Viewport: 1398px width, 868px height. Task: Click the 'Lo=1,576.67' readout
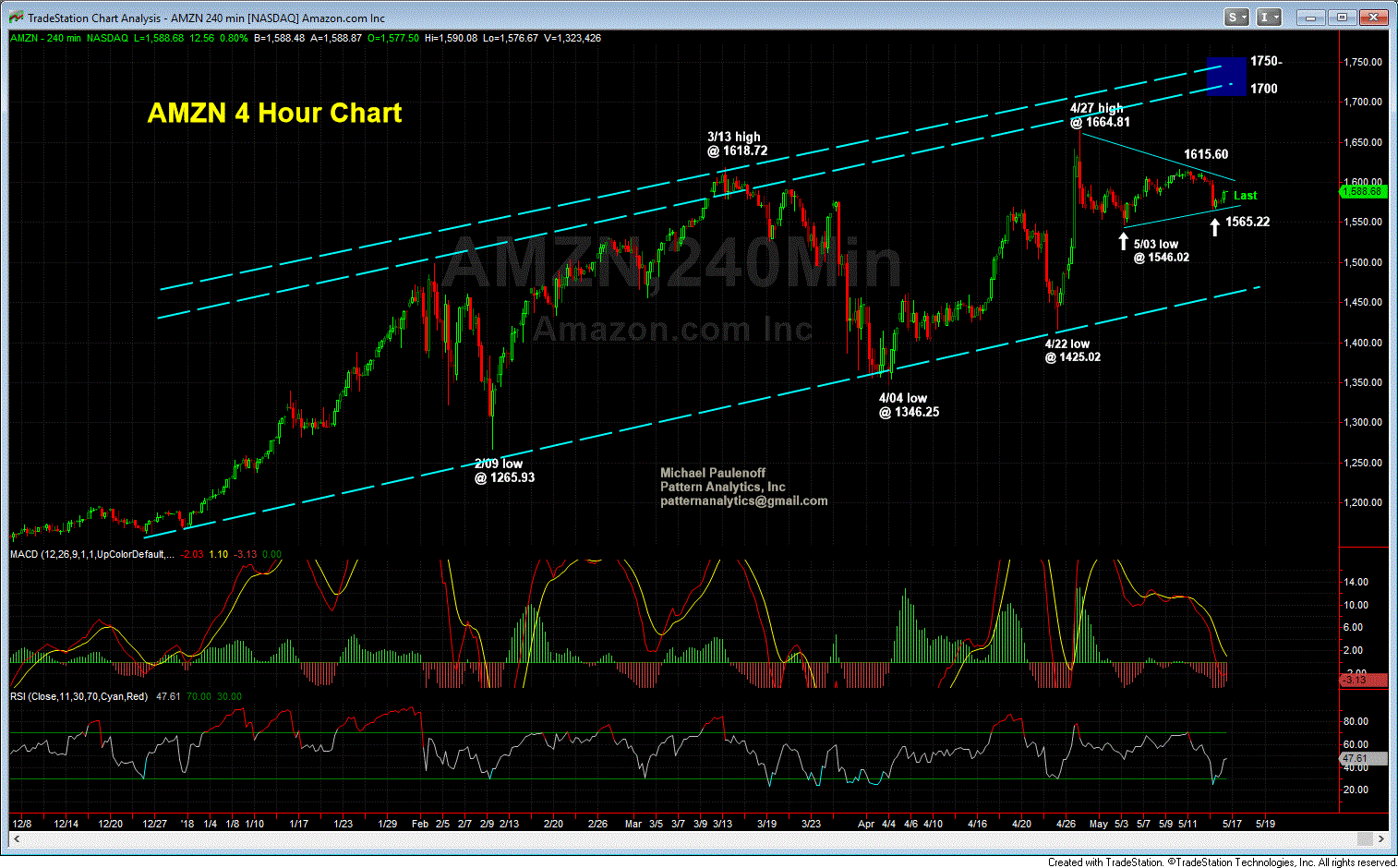click(511, 38)
